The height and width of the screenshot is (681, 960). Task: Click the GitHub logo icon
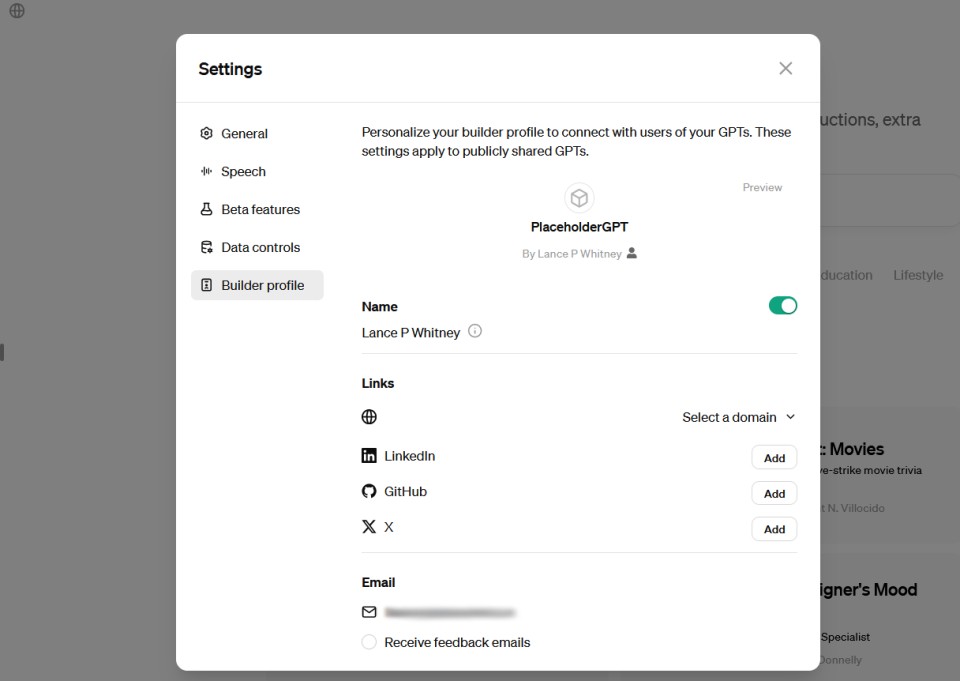[369, 492]
